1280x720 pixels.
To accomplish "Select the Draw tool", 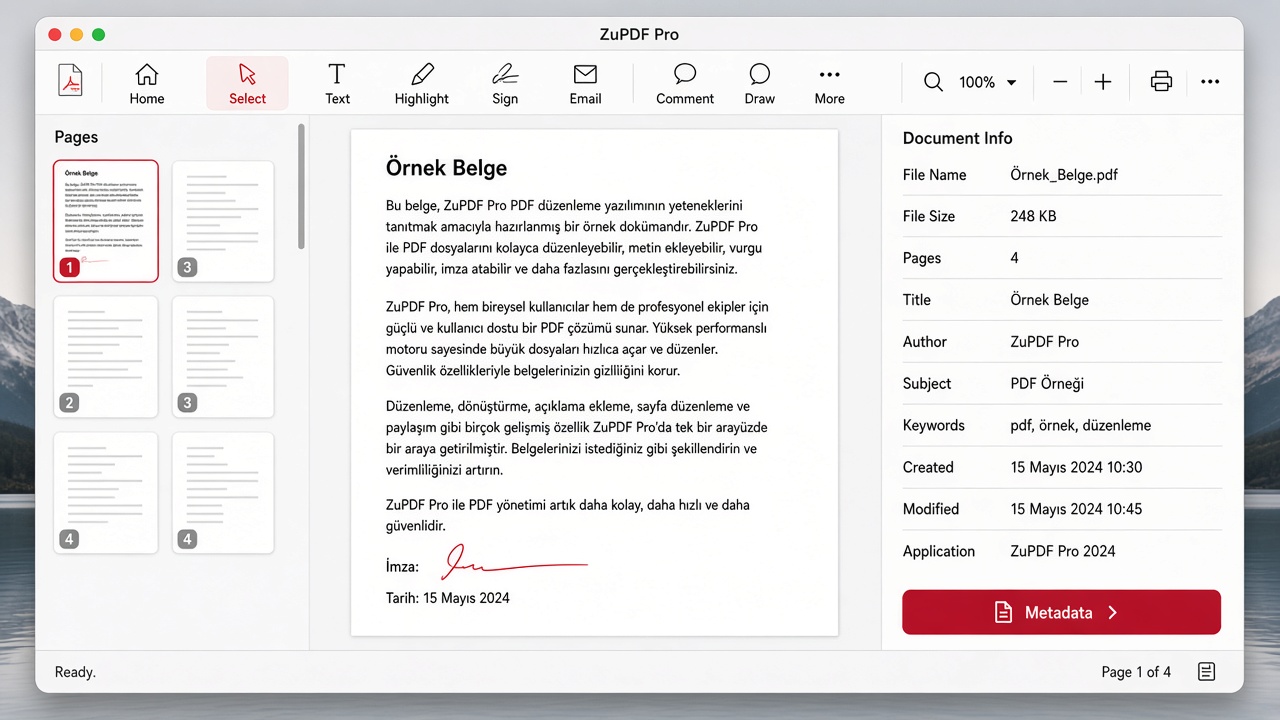I will click(x=760, y=83).
